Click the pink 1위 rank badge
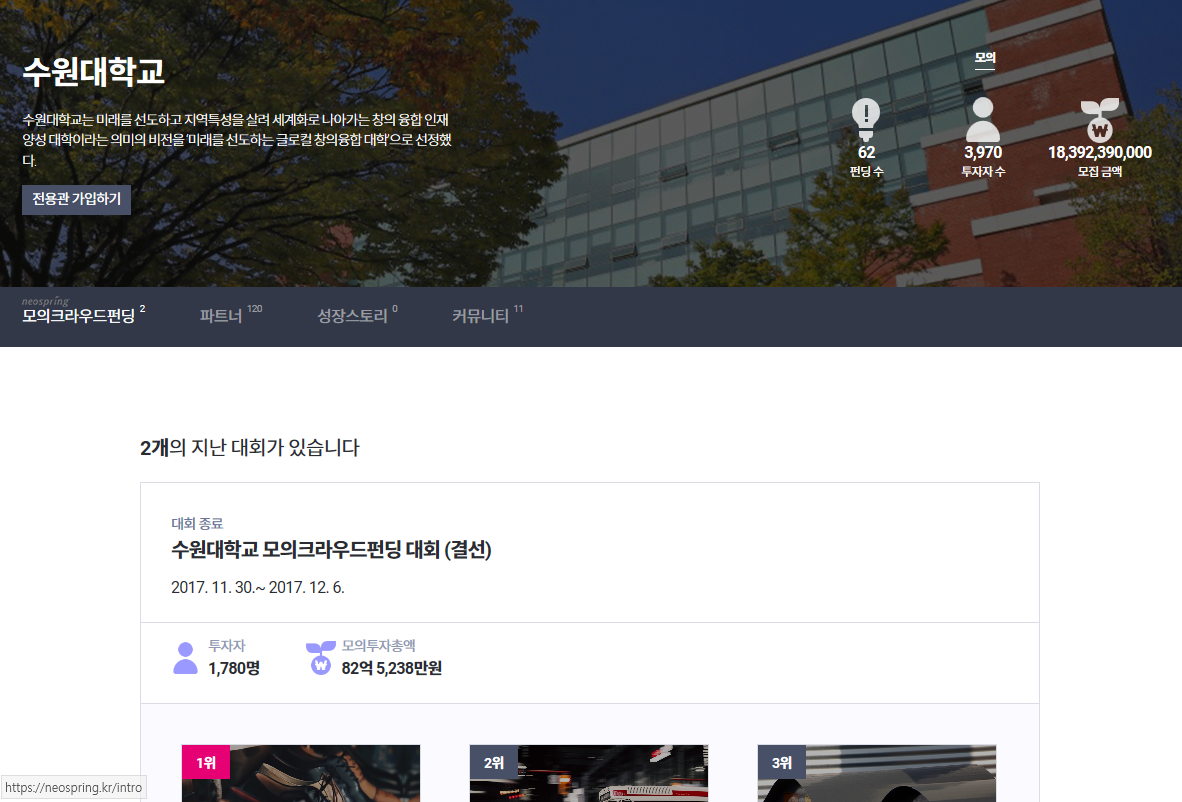The width and height of the screenshot is (1182, 802). click(x=206, y=763)
